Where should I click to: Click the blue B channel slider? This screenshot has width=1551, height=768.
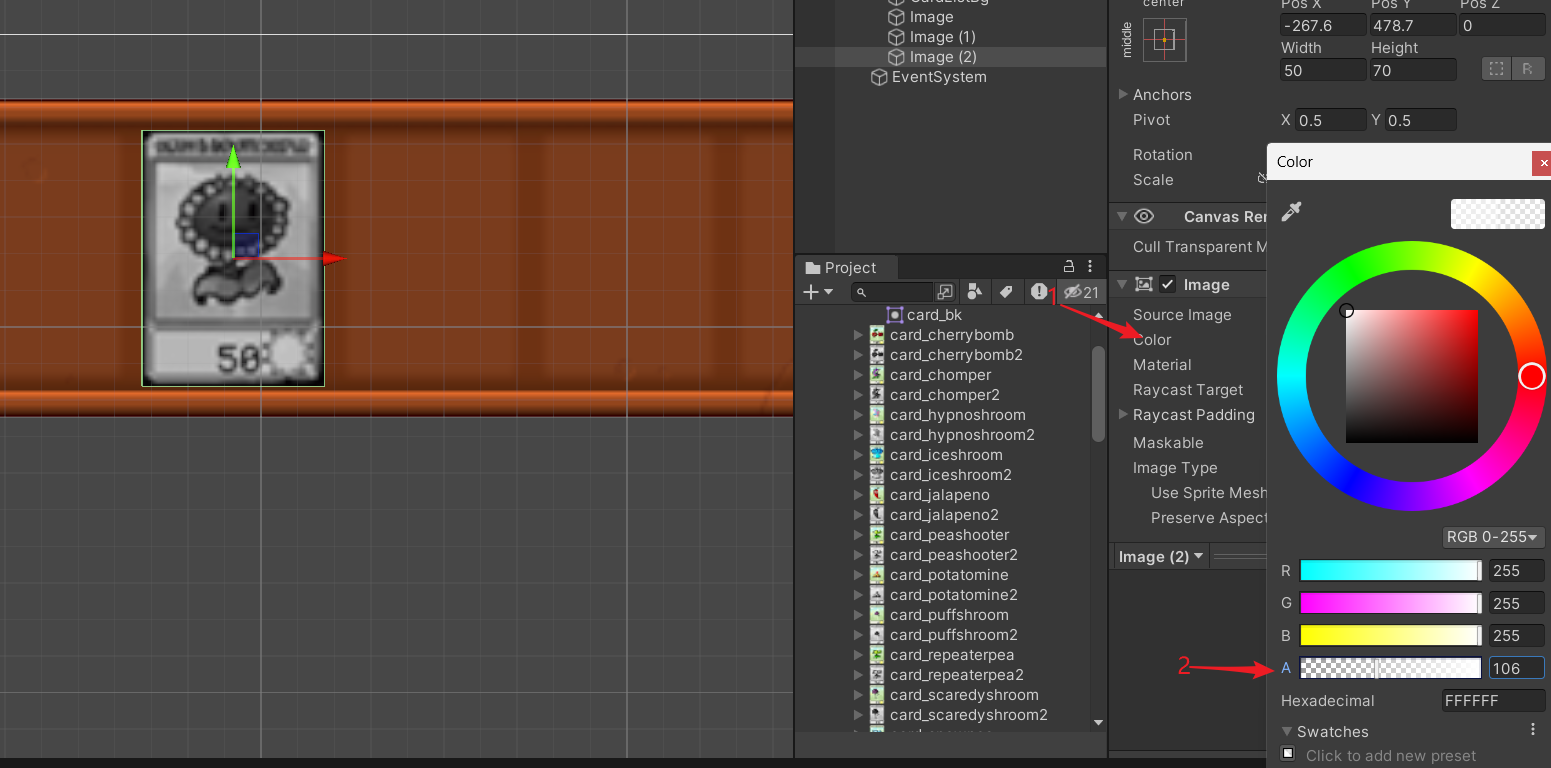point(1390,635)
